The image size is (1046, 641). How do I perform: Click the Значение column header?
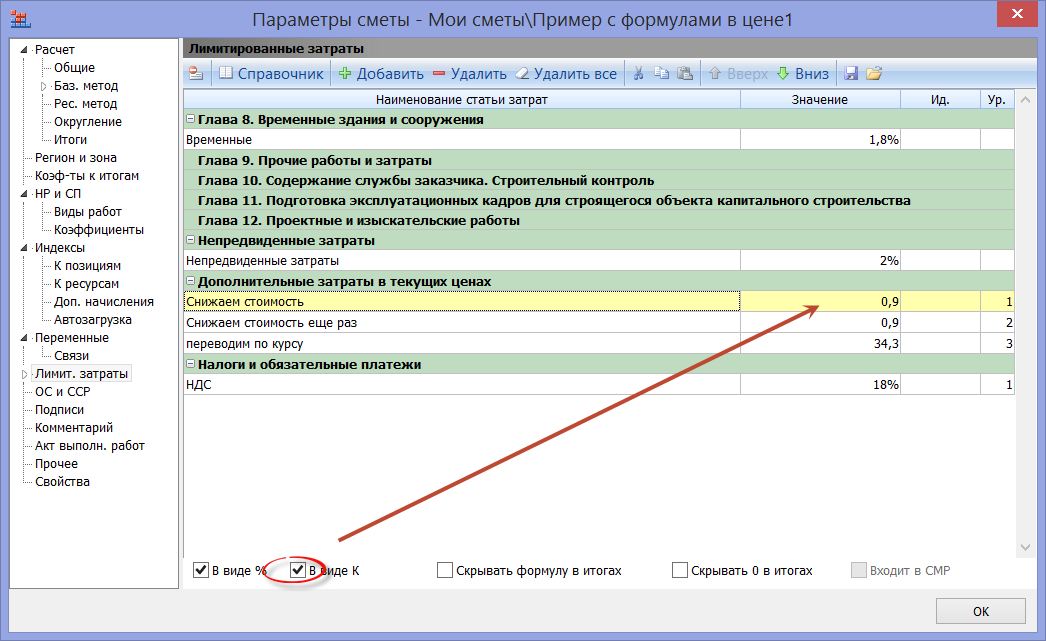click(x=820, y=99)
